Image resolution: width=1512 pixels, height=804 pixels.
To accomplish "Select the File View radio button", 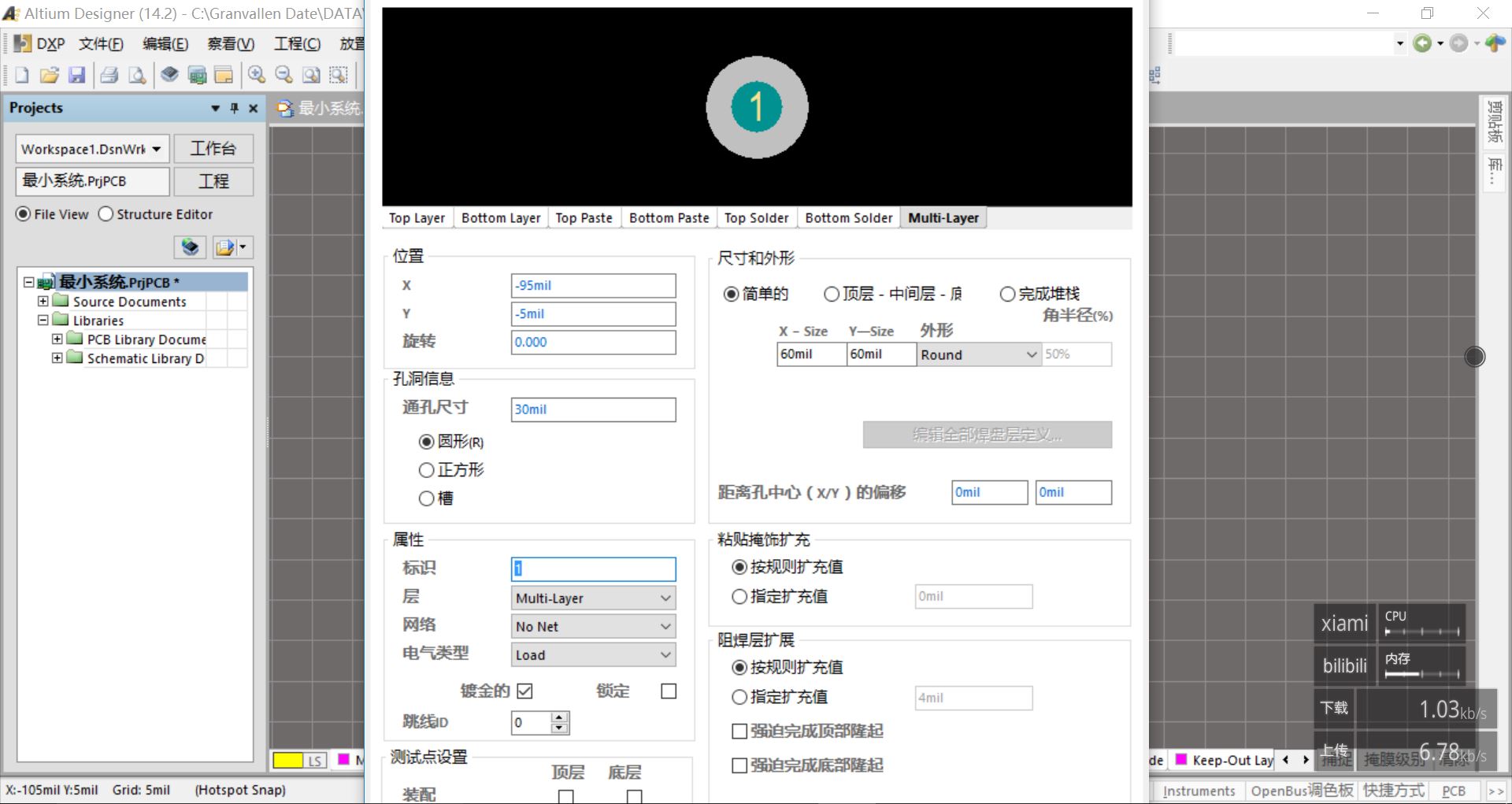I will [x=24, y=214].
